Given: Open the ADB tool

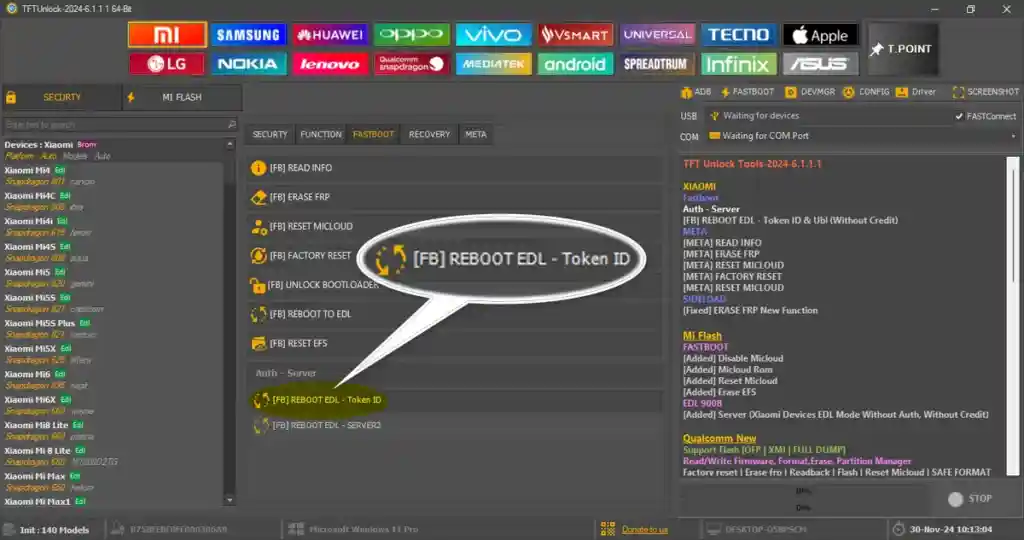Looking at the screenshot, I should pos(696,92).
